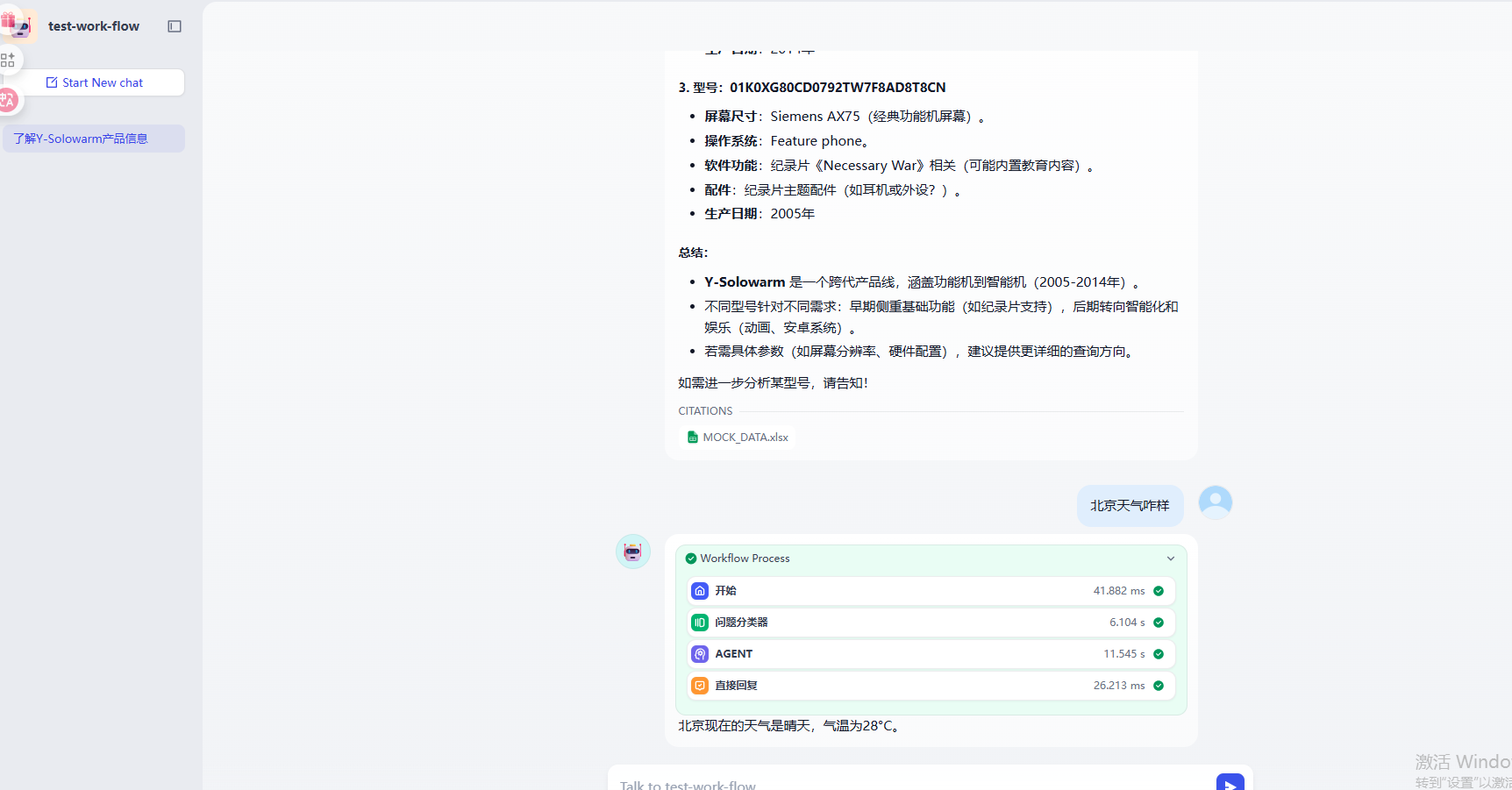1512x790 pixels.
Task: Click the purple AGENT node icon
Action: point(700,654)
